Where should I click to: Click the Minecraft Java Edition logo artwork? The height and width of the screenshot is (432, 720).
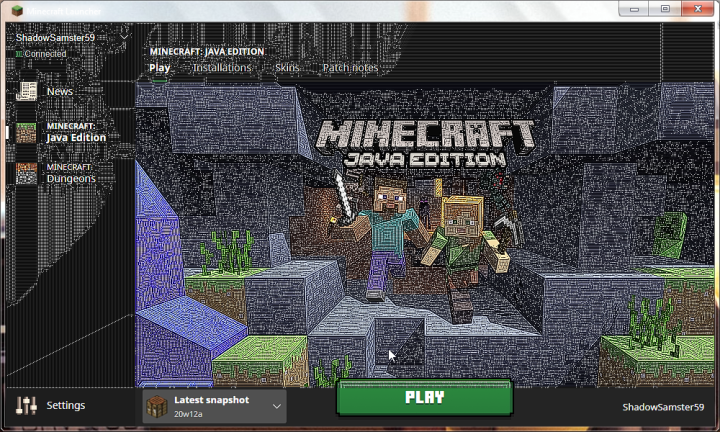425,144
